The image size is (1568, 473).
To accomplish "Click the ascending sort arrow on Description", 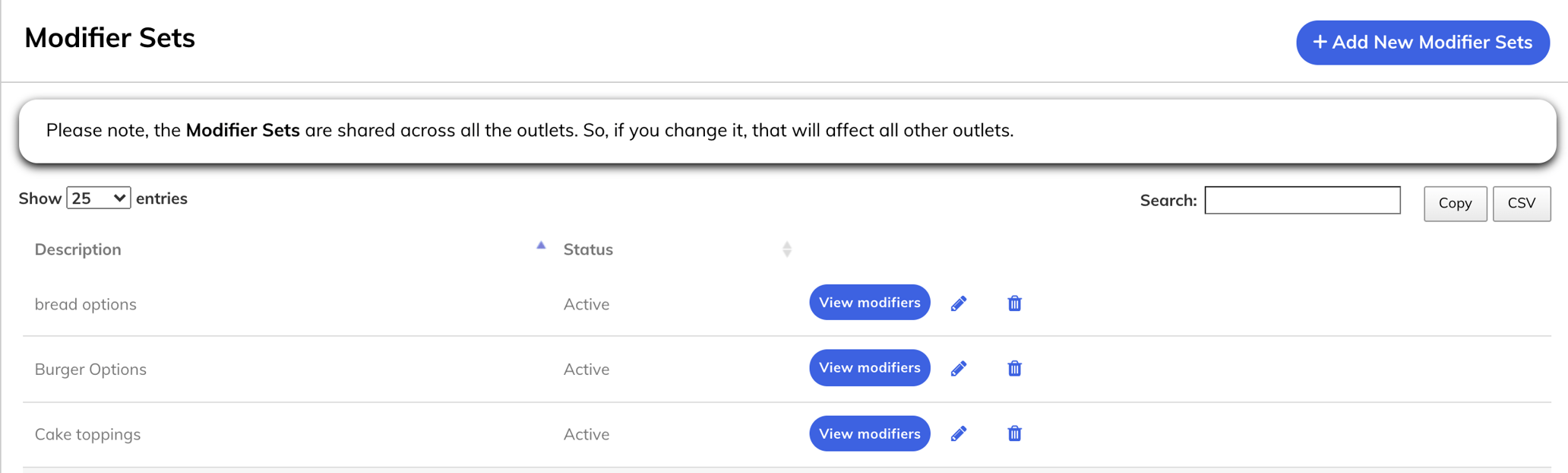I will [540, 245].
